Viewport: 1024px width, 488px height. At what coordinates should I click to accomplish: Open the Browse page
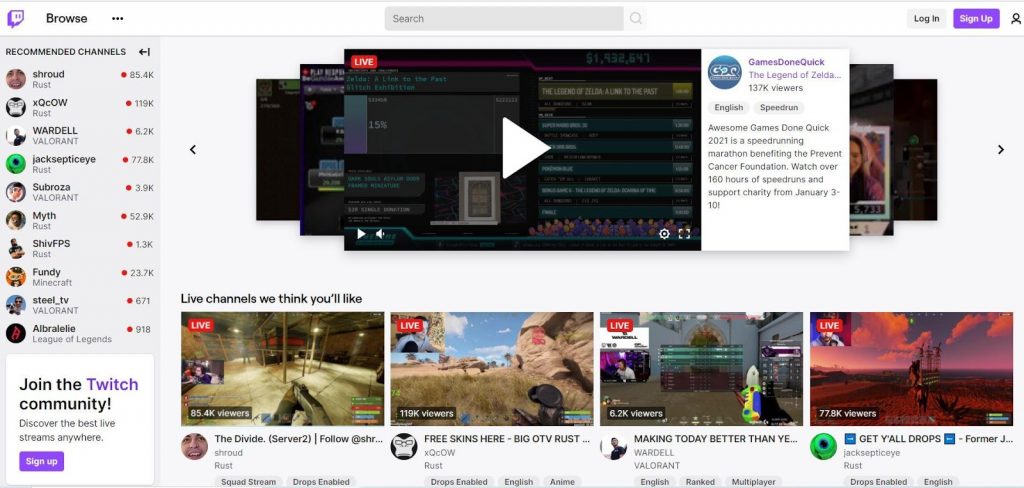point(67,18)
